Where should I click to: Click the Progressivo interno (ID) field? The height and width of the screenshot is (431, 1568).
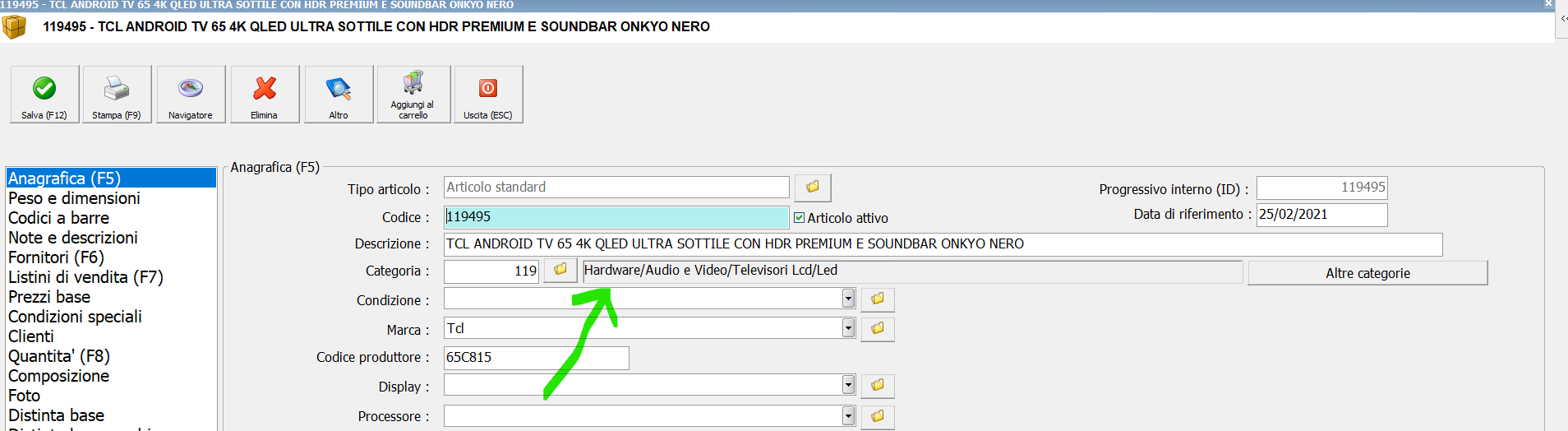pyautogui.click(x=1322, y=188)
